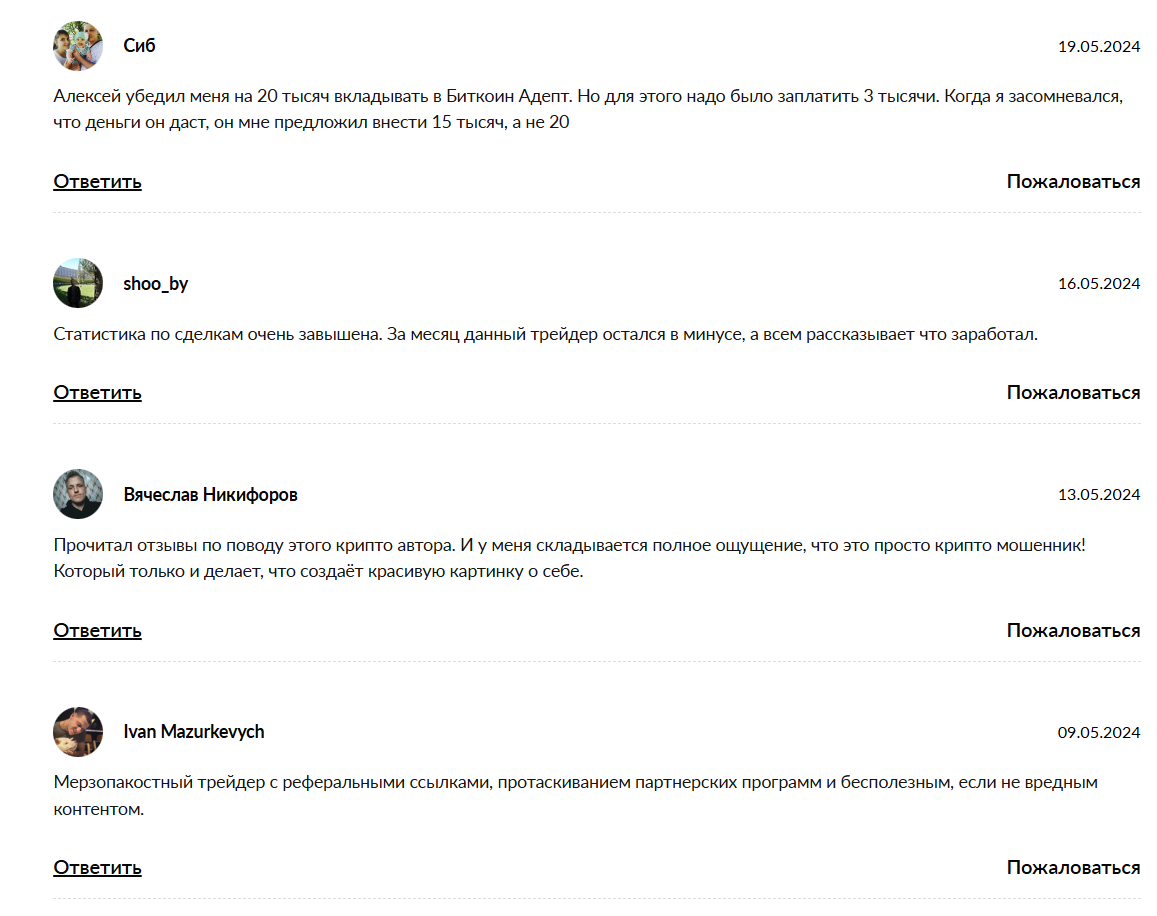The image size is (1157, 916).
Task: Click Ivan Mazurkevych's avatar photo
Action: pyautogui.click(x=78, y=732)
